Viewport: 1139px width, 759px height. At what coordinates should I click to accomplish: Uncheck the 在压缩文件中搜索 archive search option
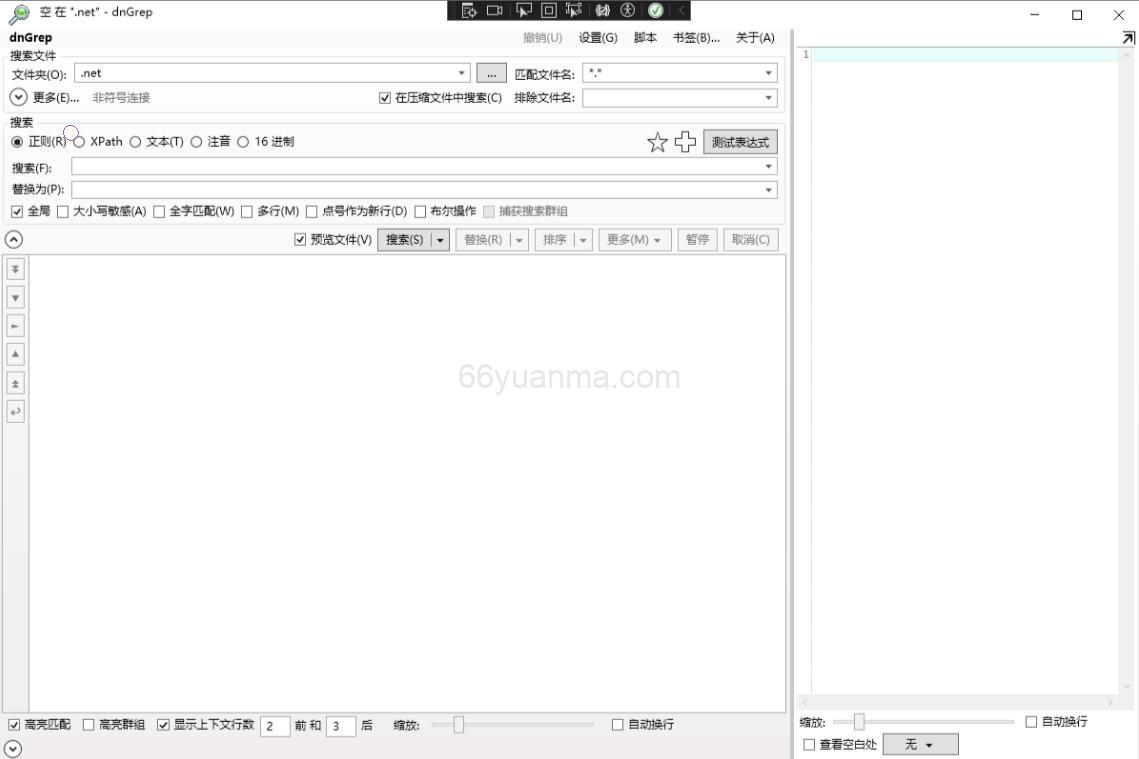[x=384, y=97]
